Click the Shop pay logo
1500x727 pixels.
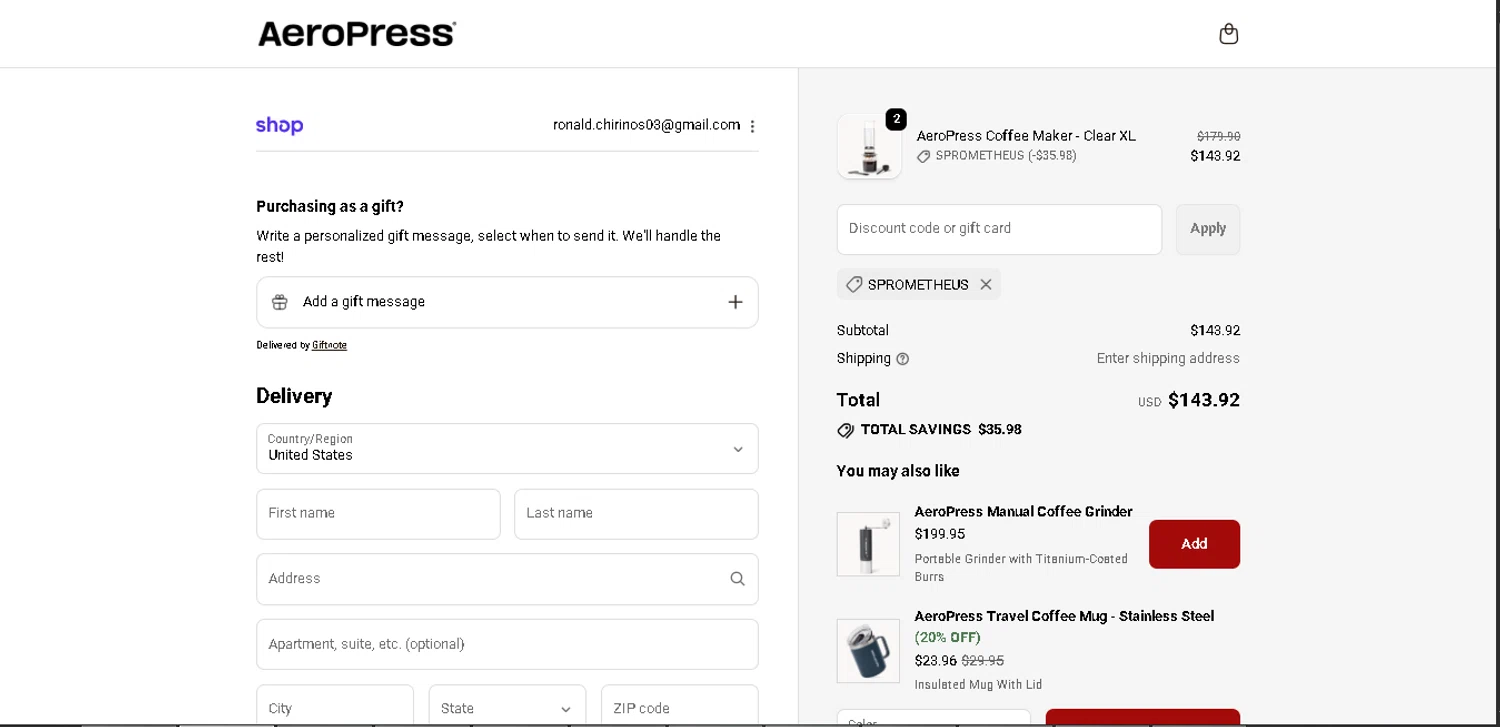(x=279, y=125)
